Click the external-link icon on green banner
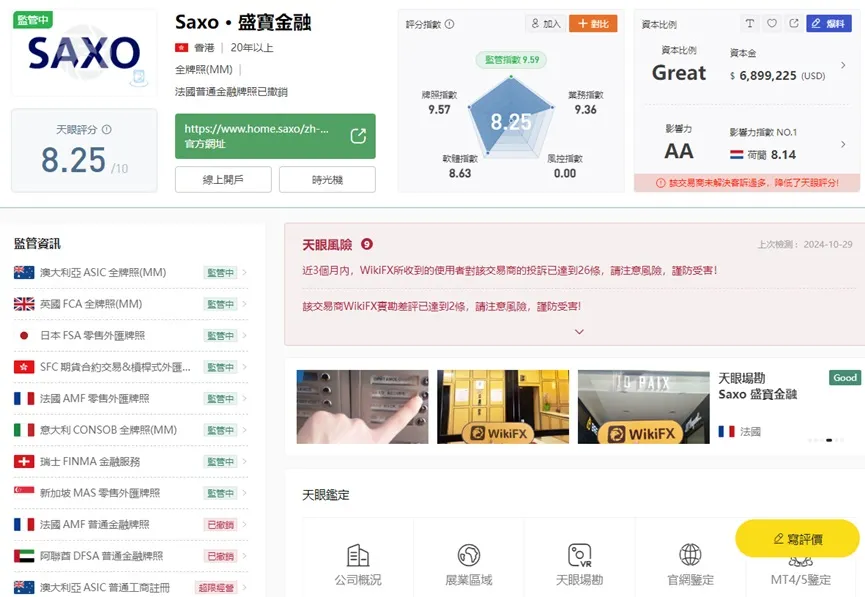Screen dimensions: 865x597 358,136
